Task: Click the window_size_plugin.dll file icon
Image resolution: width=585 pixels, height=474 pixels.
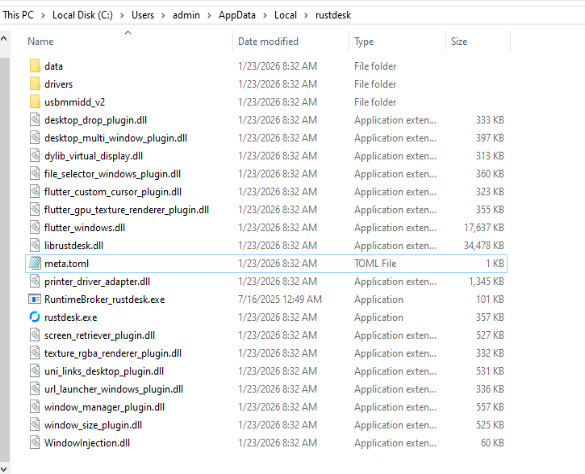Action: [x=35, y=424]
